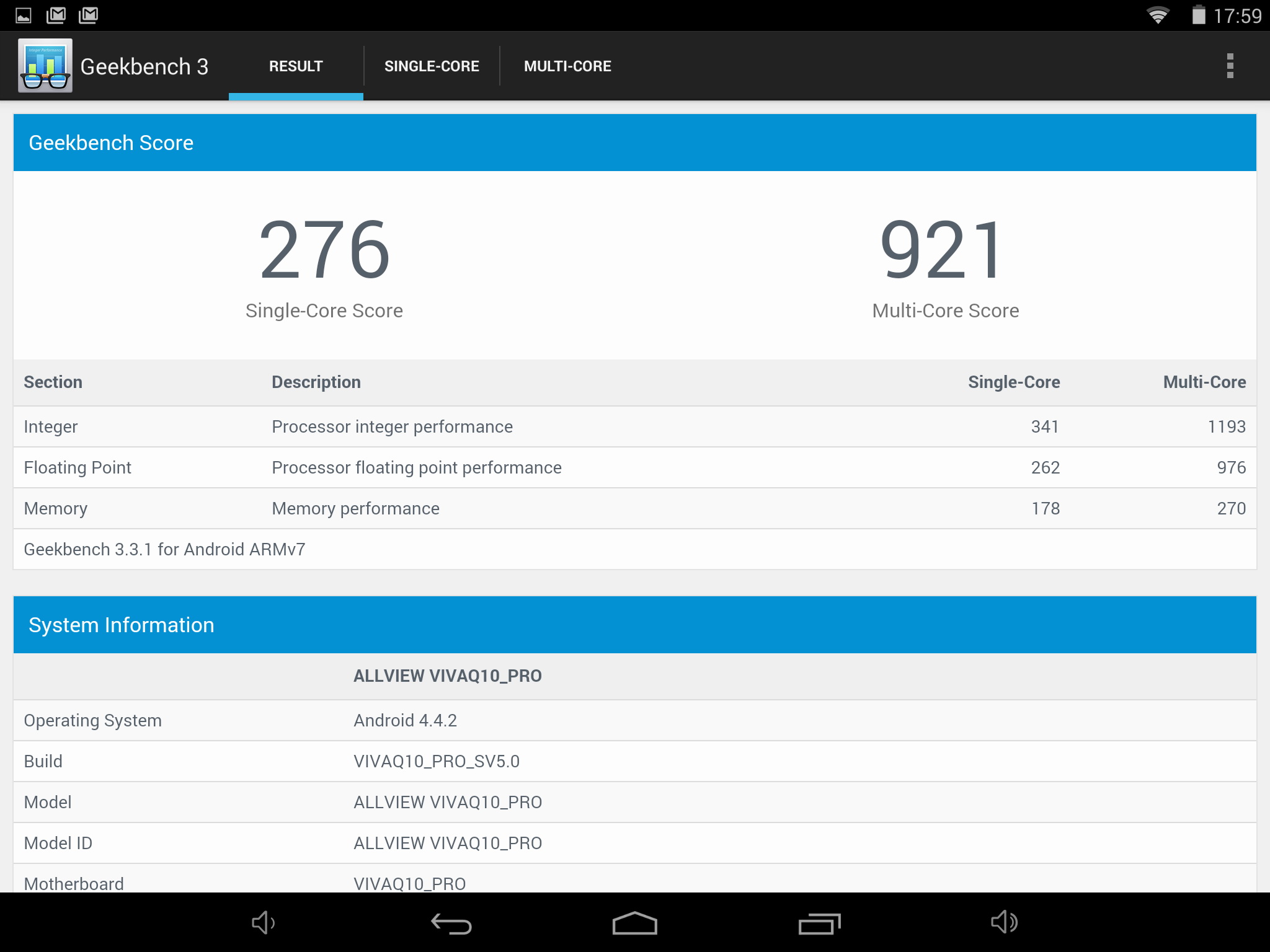1270x952 pixels.
Task: Tap the Model value ALLVIEW VIVAQ10_PRO
Action: (448, 803)
